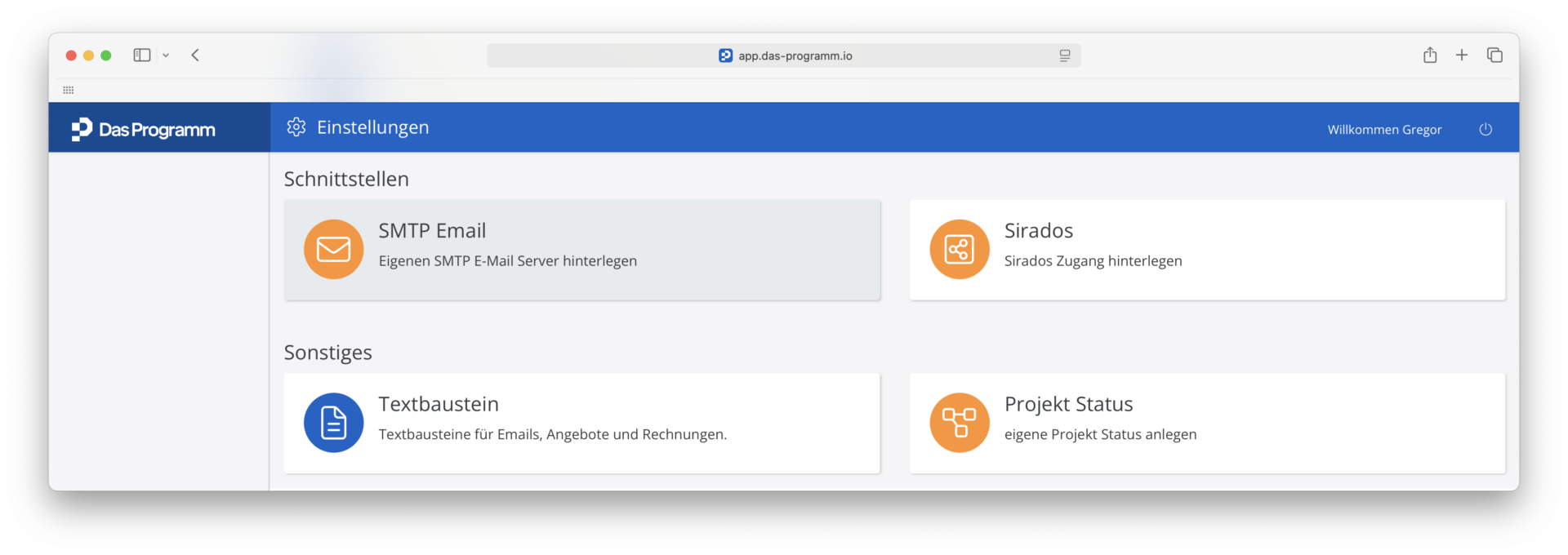Add a new browser tab
This screenshot has height=555, width=1568.
click(x=1462, y=55)
